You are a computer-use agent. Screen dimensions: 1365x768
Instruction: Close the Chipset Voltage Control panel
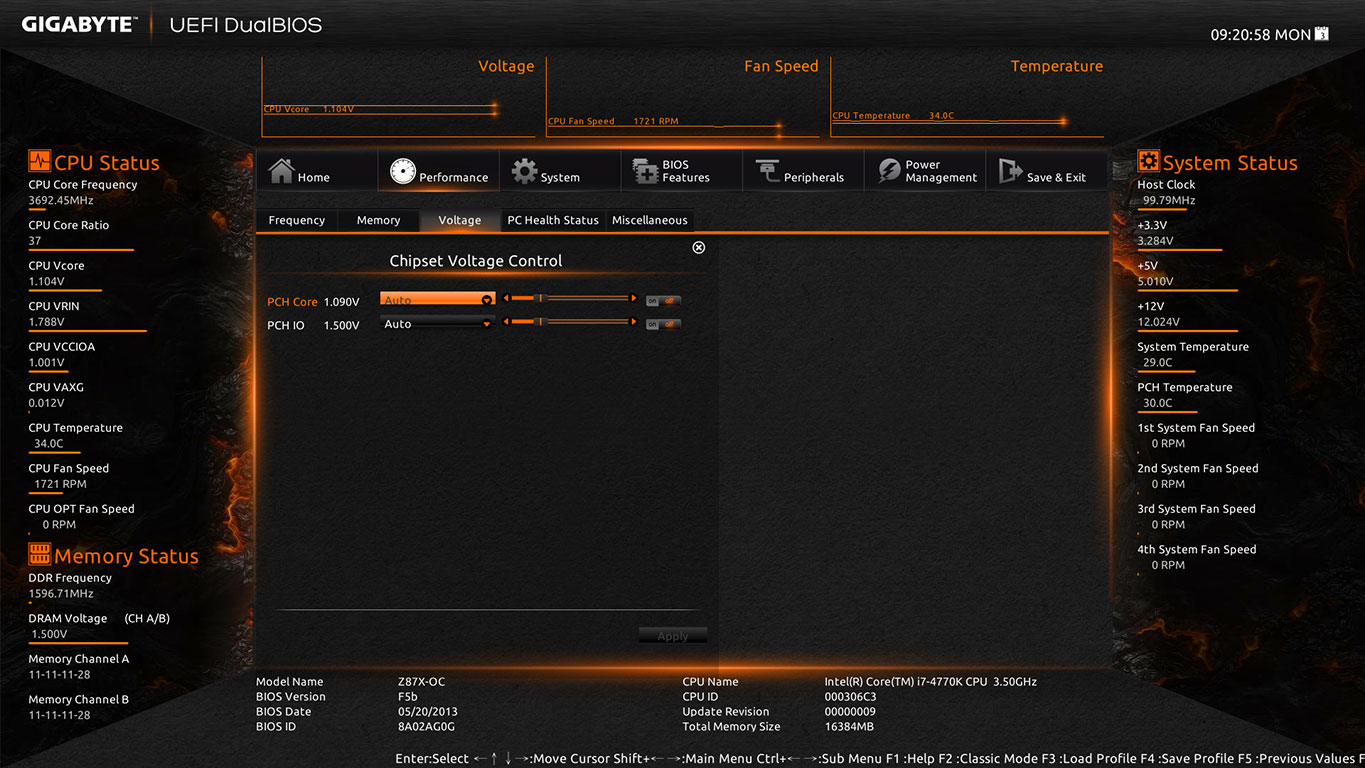click(699, 247)
